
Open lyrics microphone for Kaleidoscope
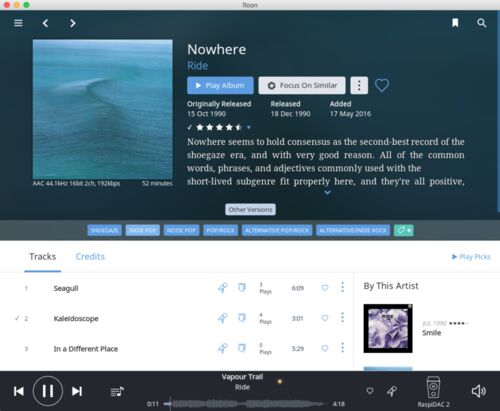tap(223, 318)
